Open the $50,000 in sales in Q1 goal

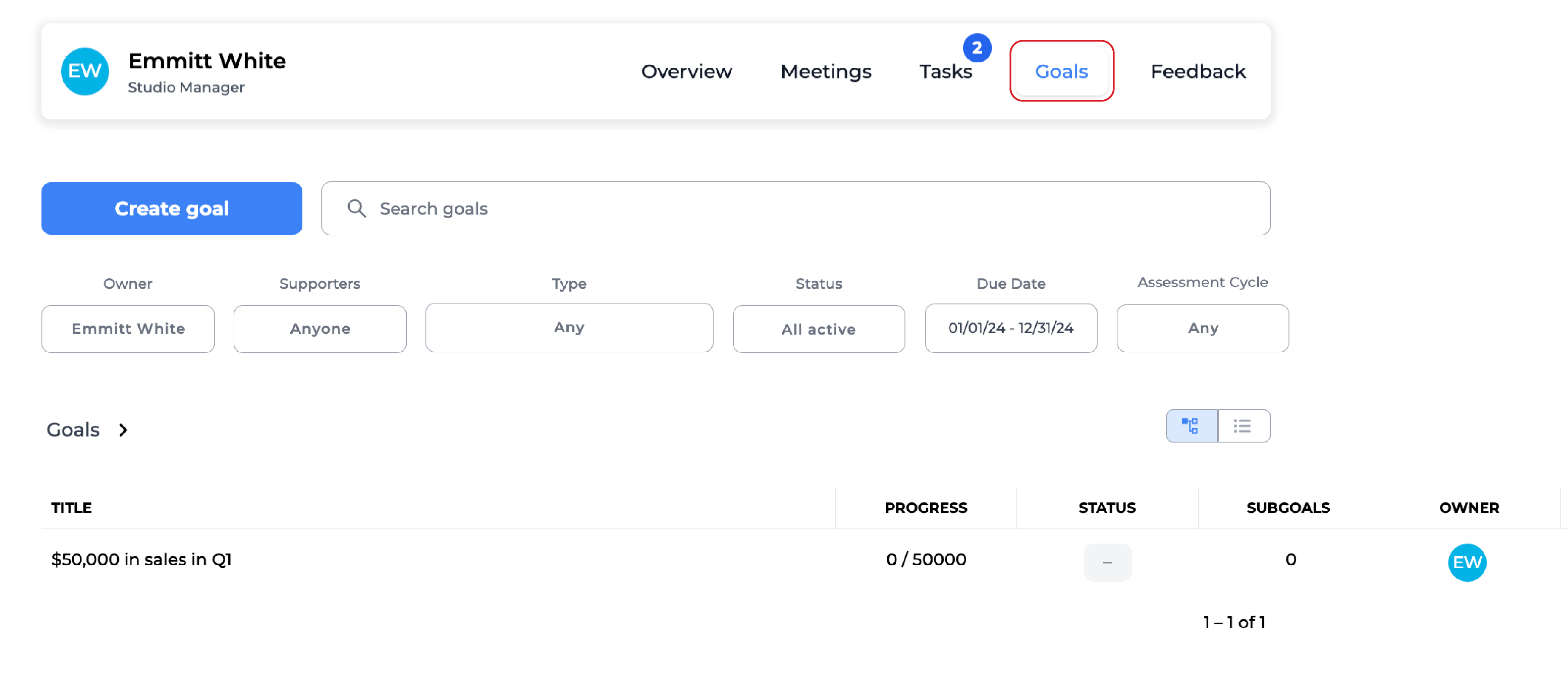[141, 559]
